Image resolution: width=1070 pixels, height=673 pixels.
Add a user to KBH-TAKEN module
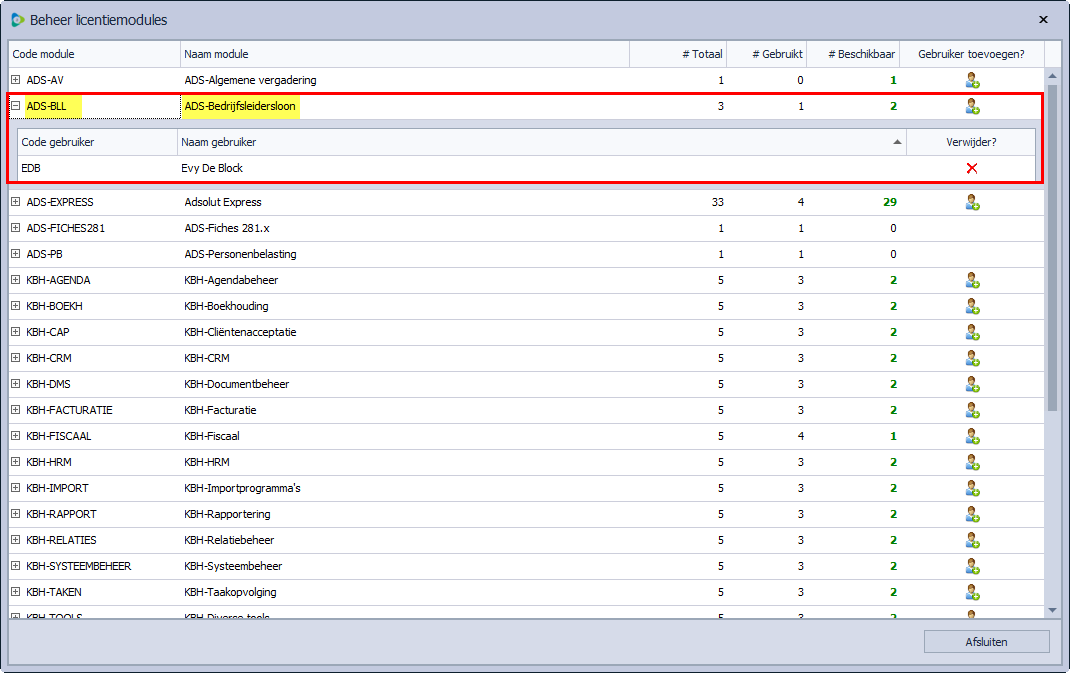pyautogui.click(x=971, y=592)
